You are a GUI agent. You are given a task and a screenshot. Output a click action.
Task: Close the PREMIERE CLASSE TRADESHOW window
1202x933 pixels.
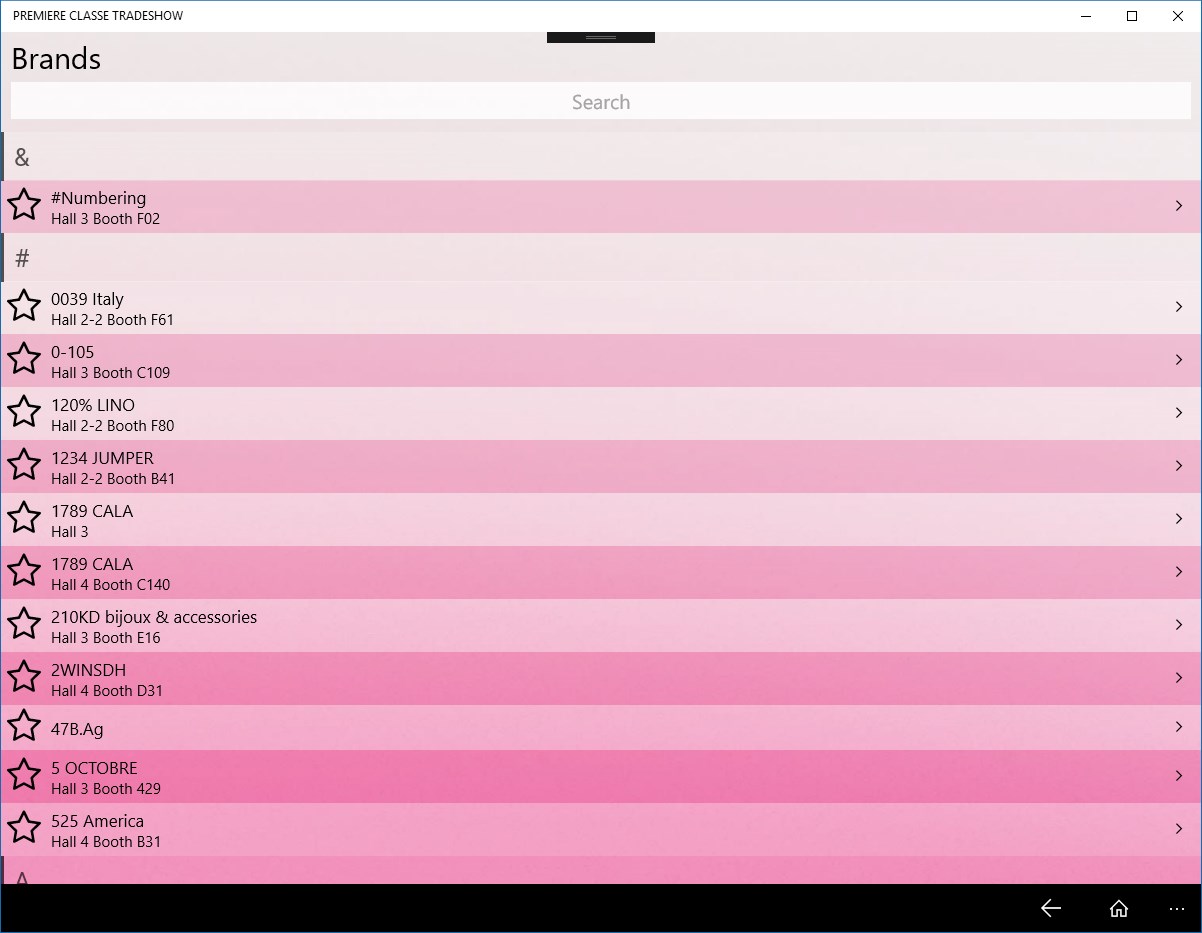point(1178,16)
